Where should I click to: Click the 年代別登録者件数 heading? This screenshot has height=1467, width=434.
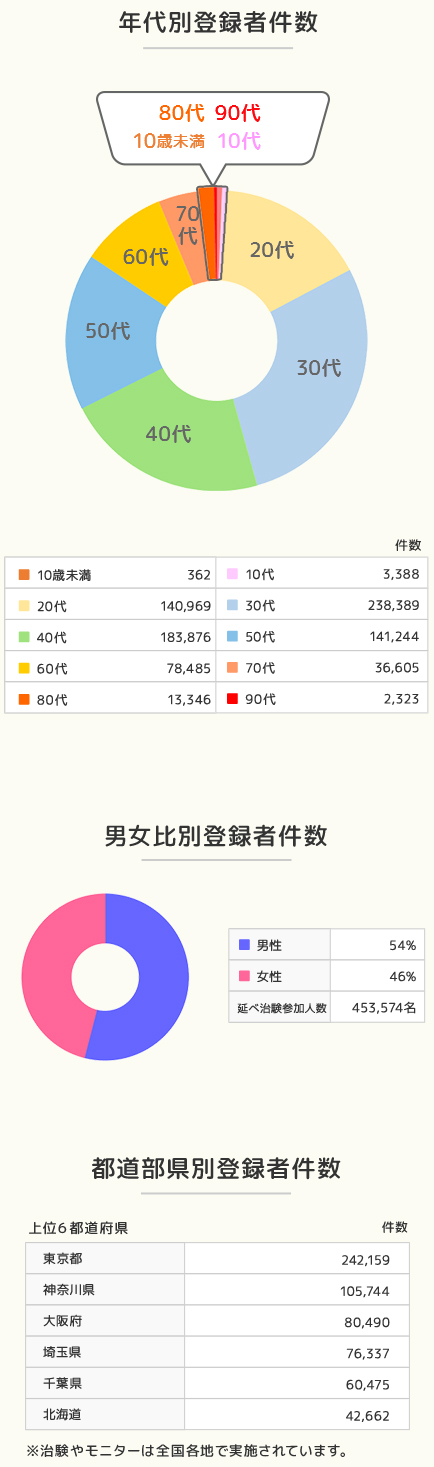217,22
